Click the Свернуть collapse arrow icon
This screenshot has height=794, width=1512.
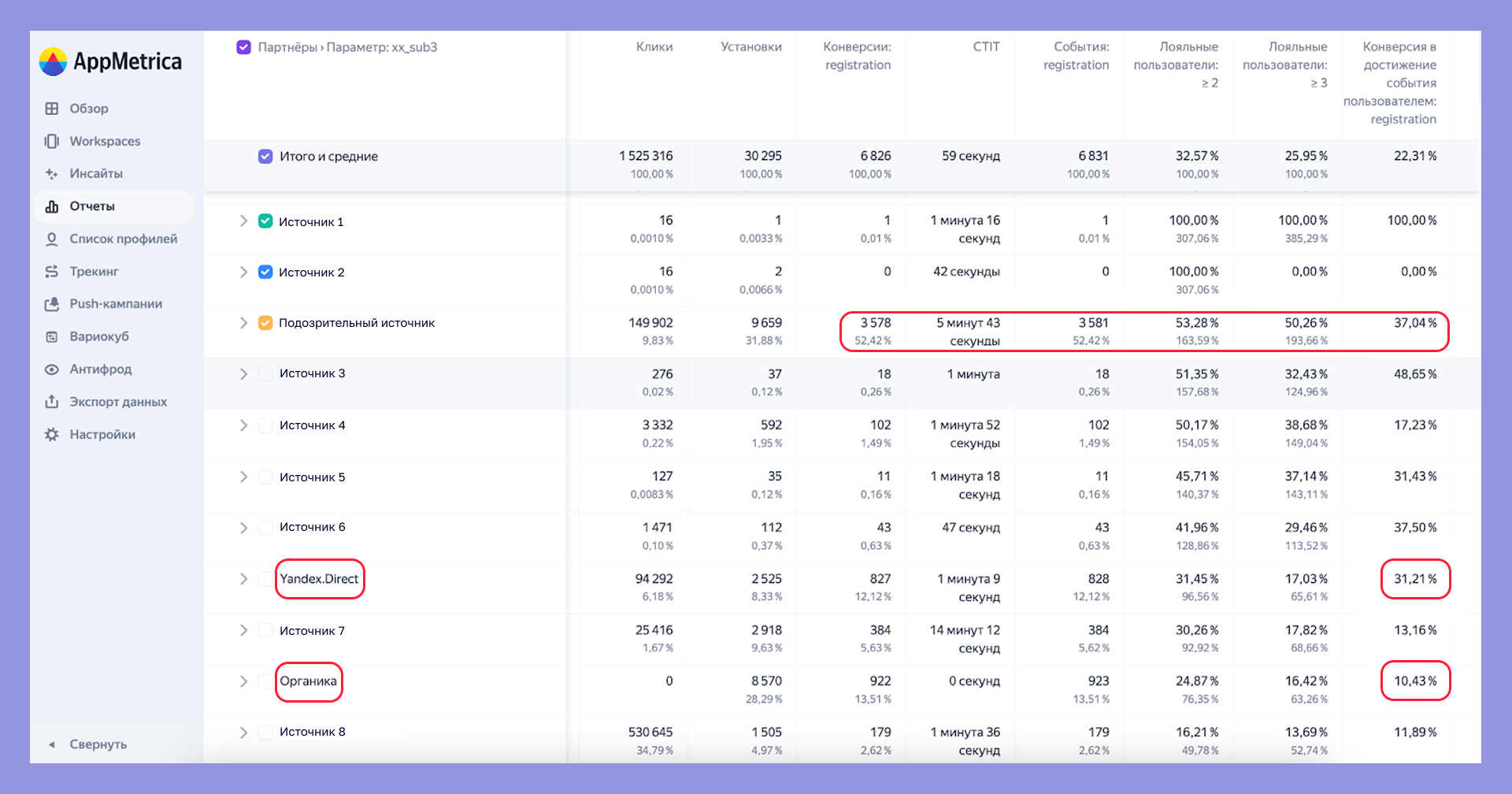(x=52, y=744)
